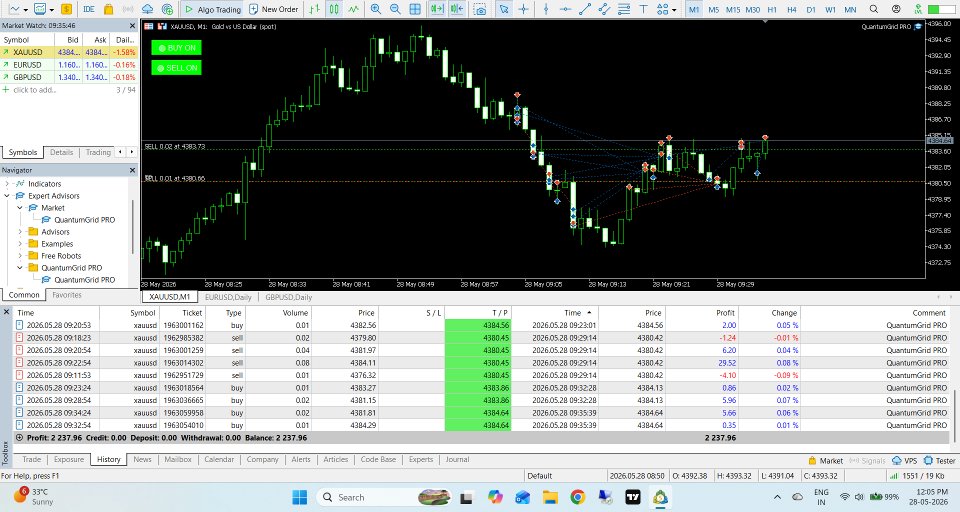
Task: Open the Journal tab
Action: [x=457, y=459]
